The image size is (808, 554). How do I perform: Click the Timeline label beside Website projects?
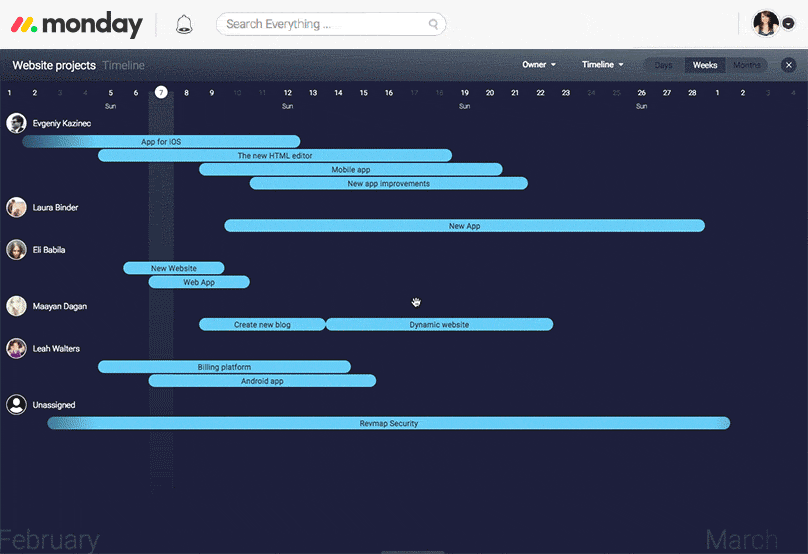pos(123,65)
